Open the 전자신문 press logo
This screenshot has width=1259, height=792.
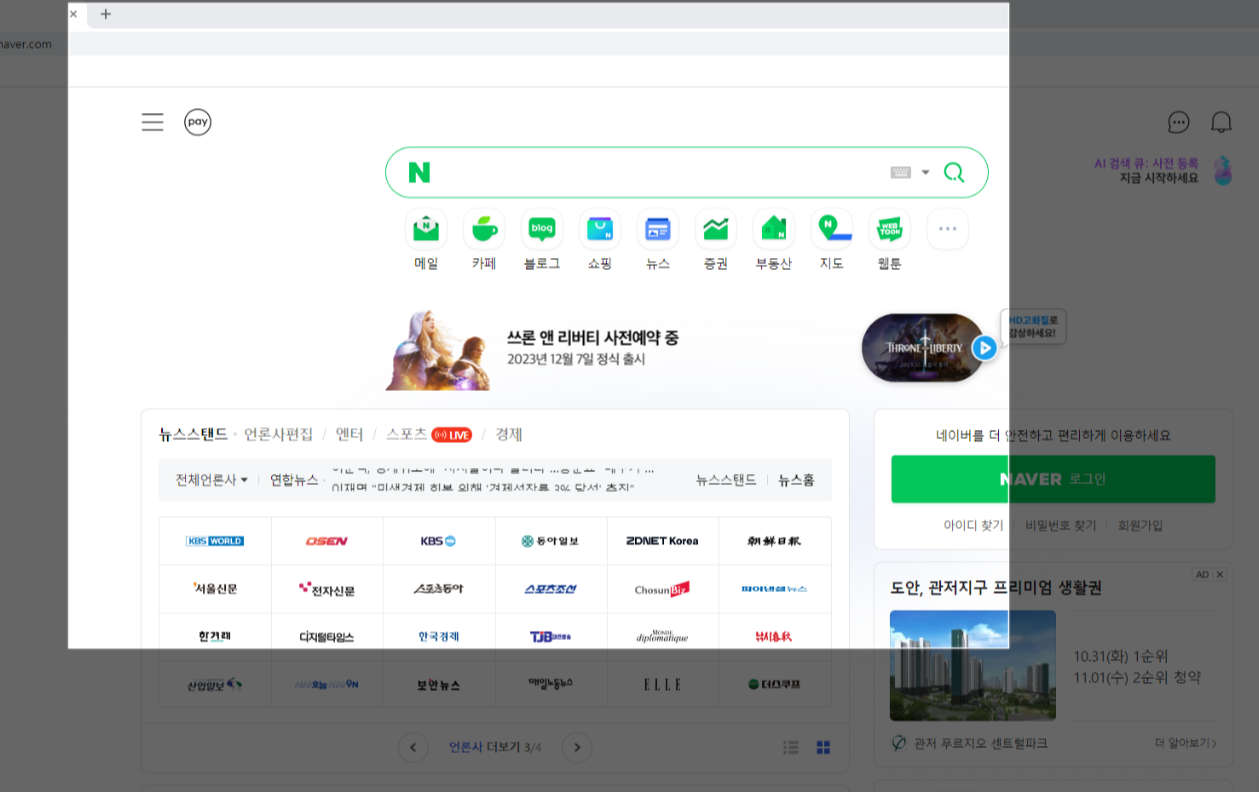click(327, 589)
